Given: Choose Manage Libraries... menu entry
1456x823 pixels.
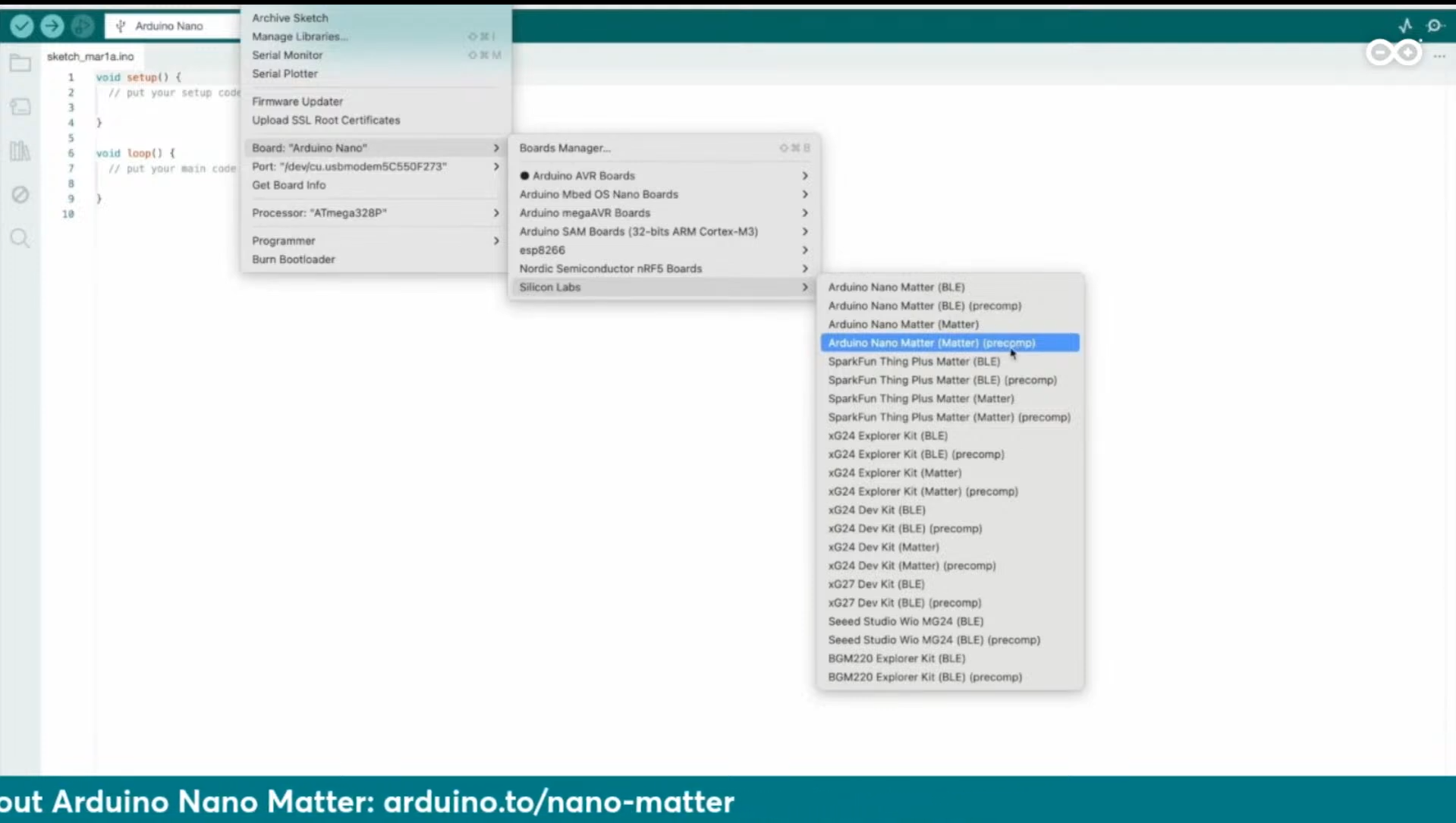Looking at the screenshot, I should (376, 36).
